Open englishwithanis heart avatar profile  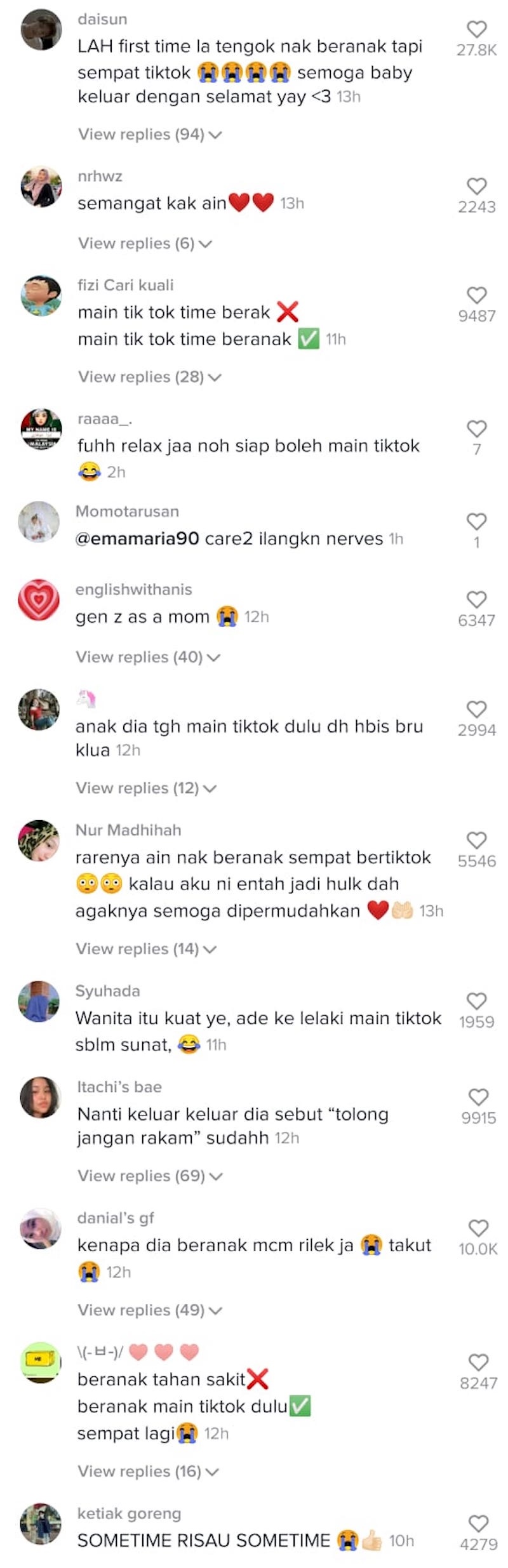coord(38,599)
